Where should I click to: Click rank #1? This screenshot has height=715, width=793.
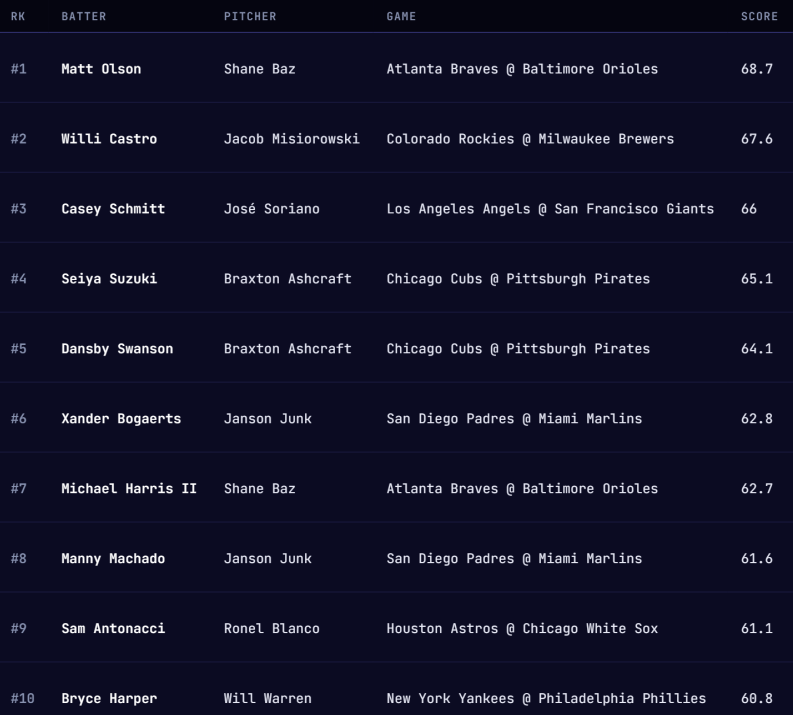(19, 69)
